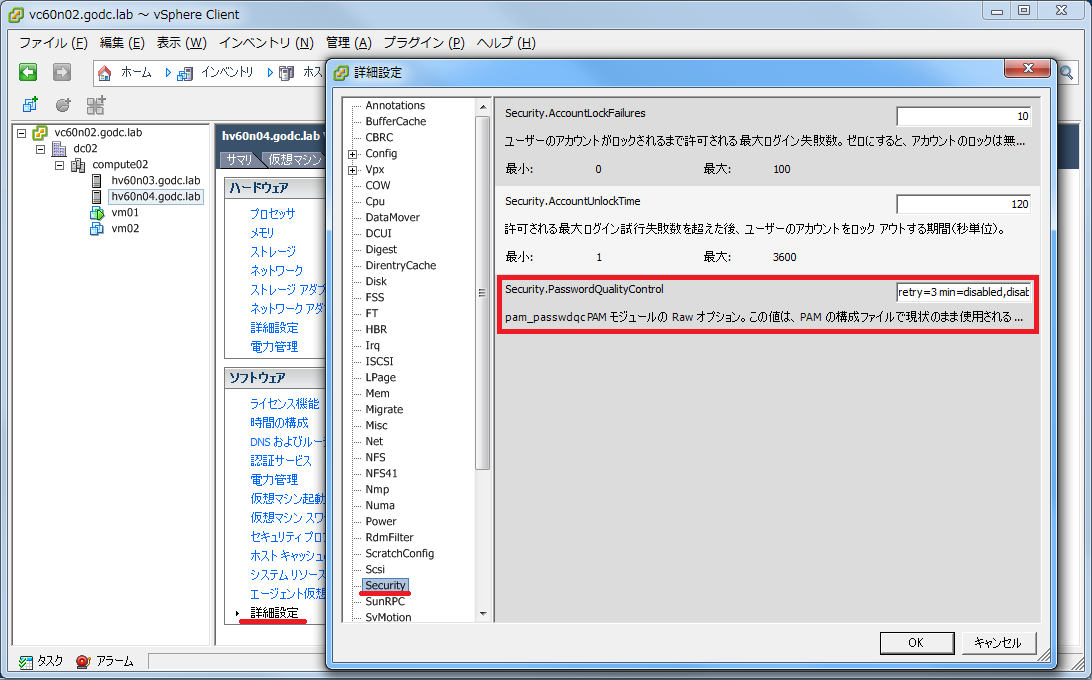The image size is (1092, 680).
Task: Open the 詳細設定 link under ソフトウェア
Action: click(274, 612)
